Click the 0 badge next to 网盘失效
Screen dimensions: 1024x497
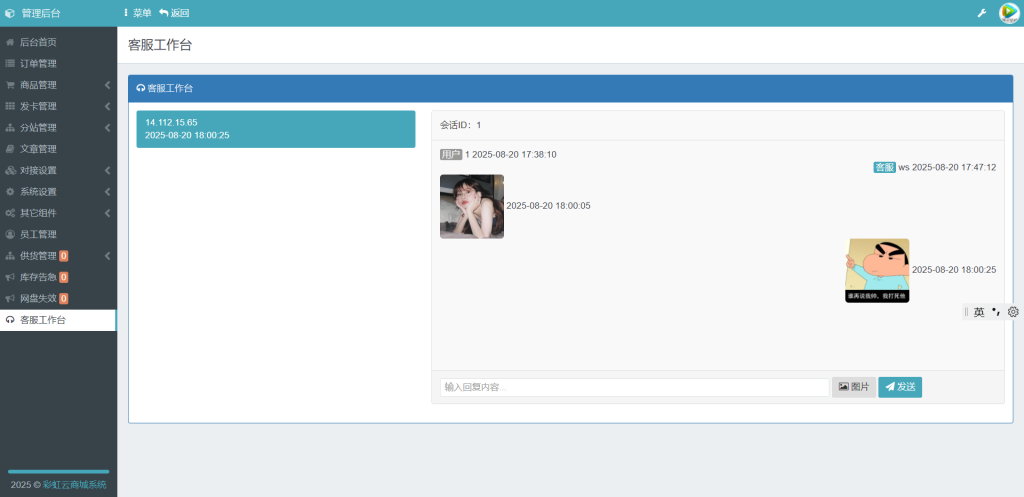(x=63, y=298)
